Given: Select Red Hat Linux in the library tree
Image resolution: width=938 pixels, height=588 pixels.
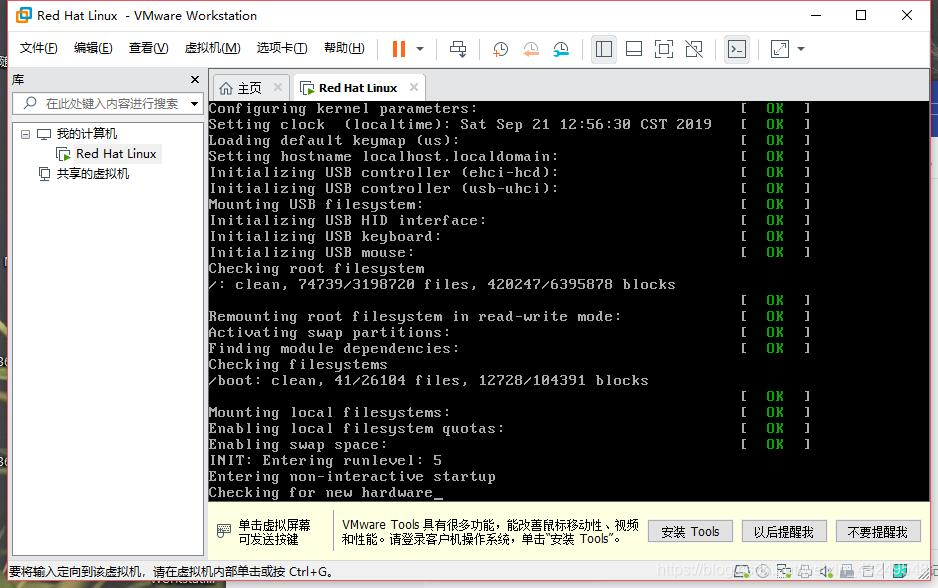Looking at the screenshot, I should (116, 154).
